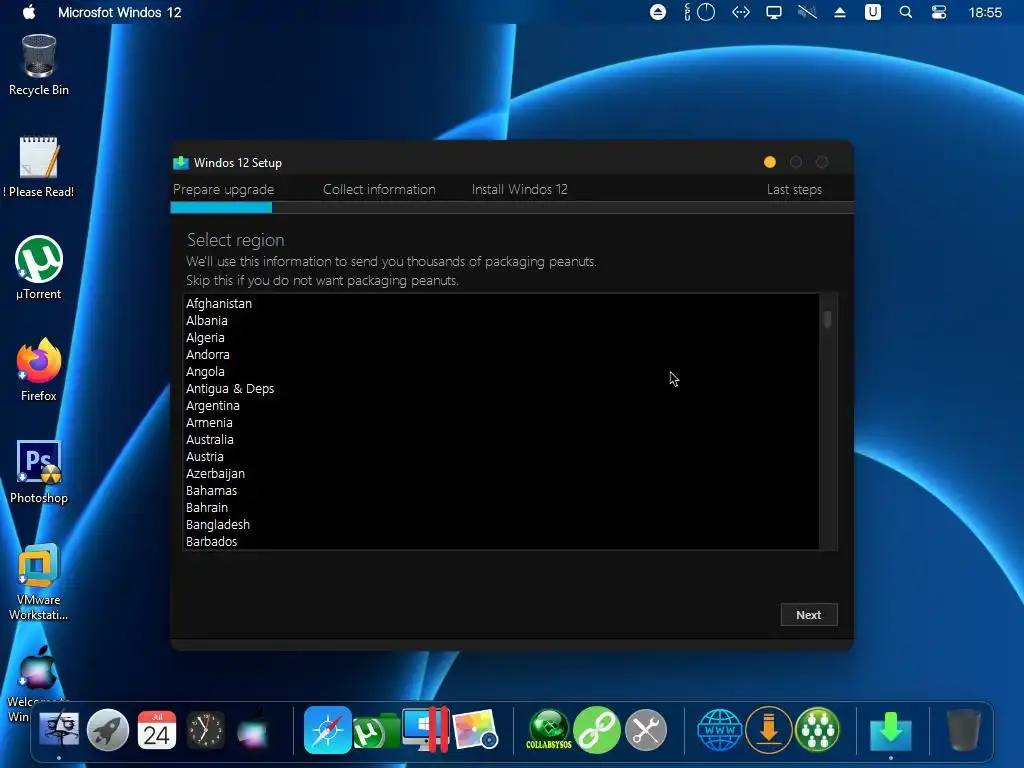This screenshot has width=1024, height=768.
Task: Open the CPU usage meter in menu bar
Action: (699, 12)
